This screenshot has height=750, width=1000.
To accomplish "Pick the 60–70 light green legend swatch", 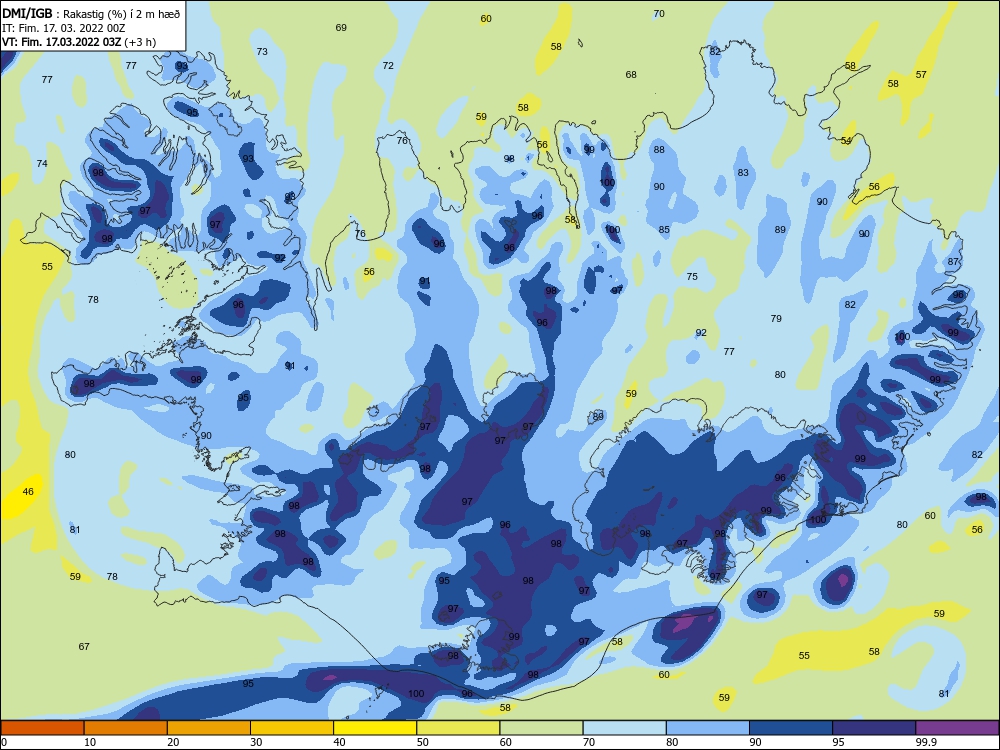I will [x=541, y=728].
